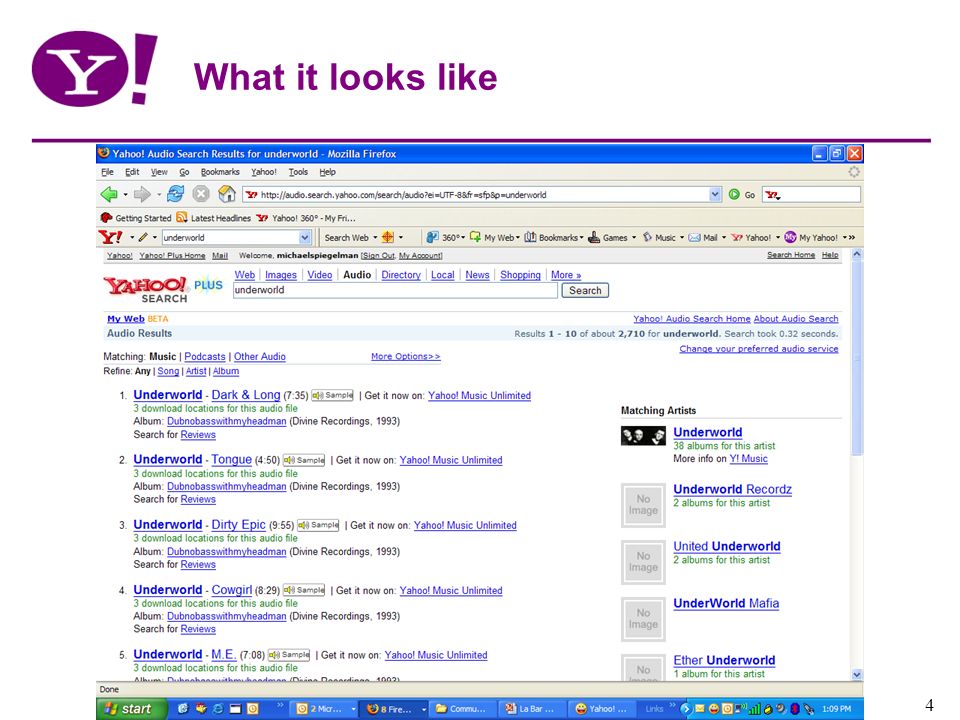The width and height of the screenshot is (960, 720).
Task: Click the My Web toolbar icon
Action: tap(475, 237)
